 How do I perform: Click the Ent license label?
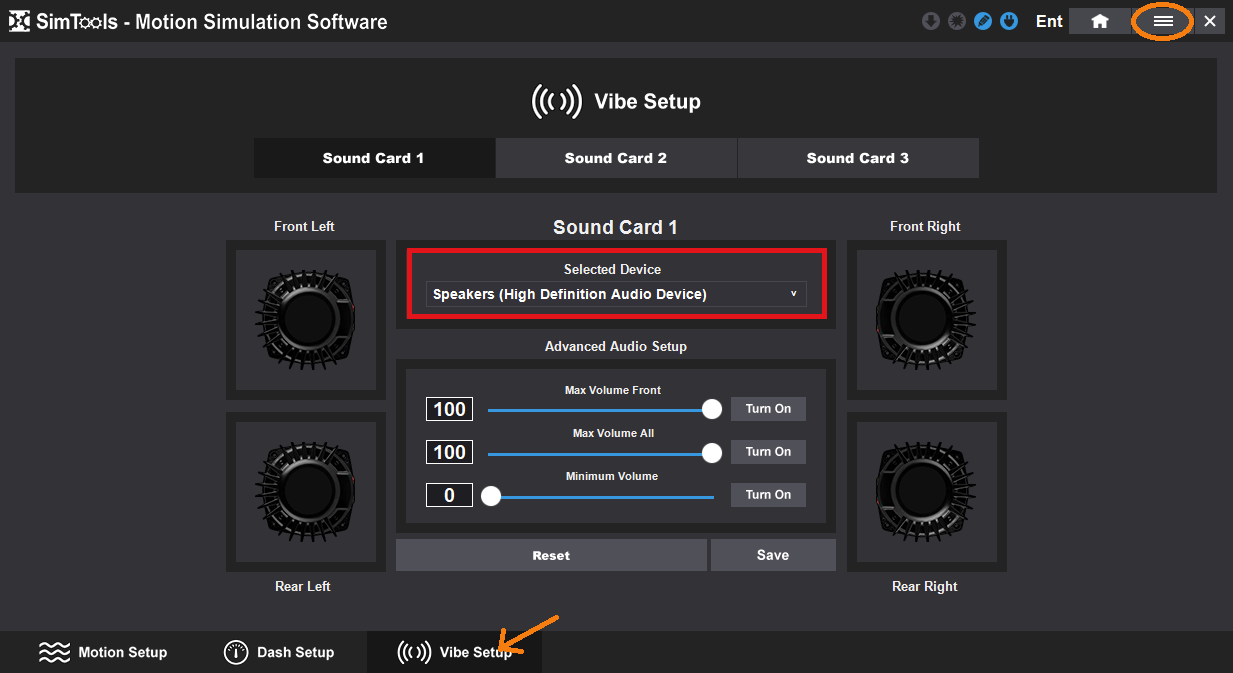coord(1049,21)
